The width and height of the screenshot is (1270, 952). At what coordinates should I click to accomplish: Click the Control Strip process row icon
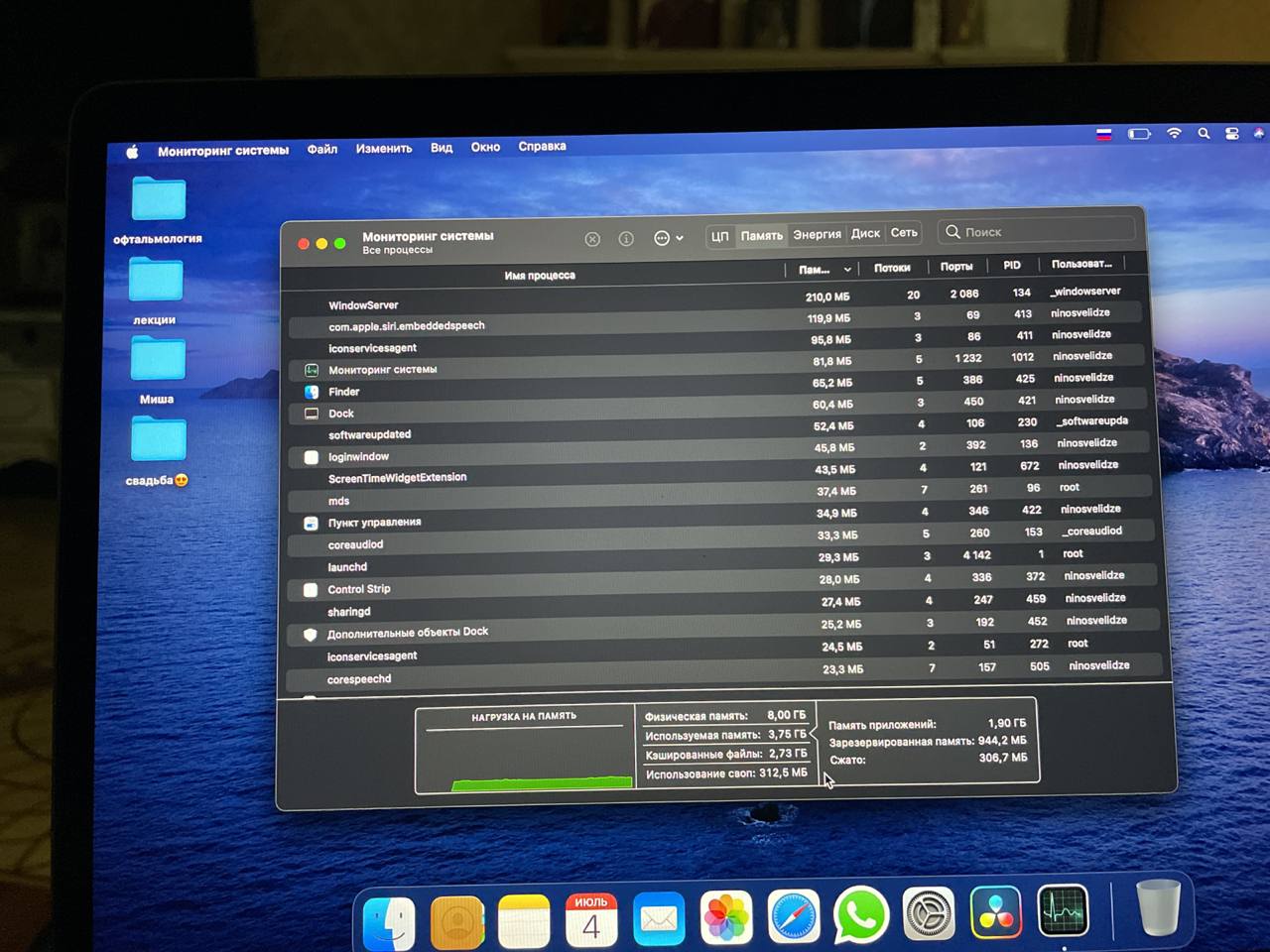point(310,589)
